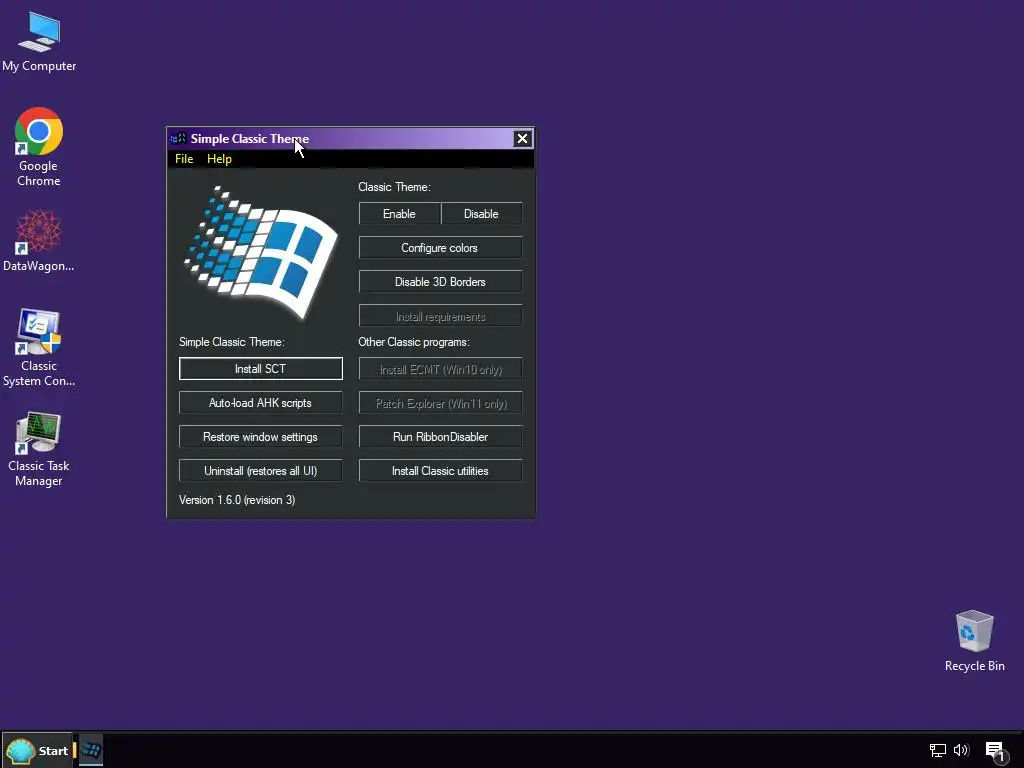Viewport: 1024px width, 768px height.
Task: Click Run RibbonDisabler button
Action: pos(440,436)
